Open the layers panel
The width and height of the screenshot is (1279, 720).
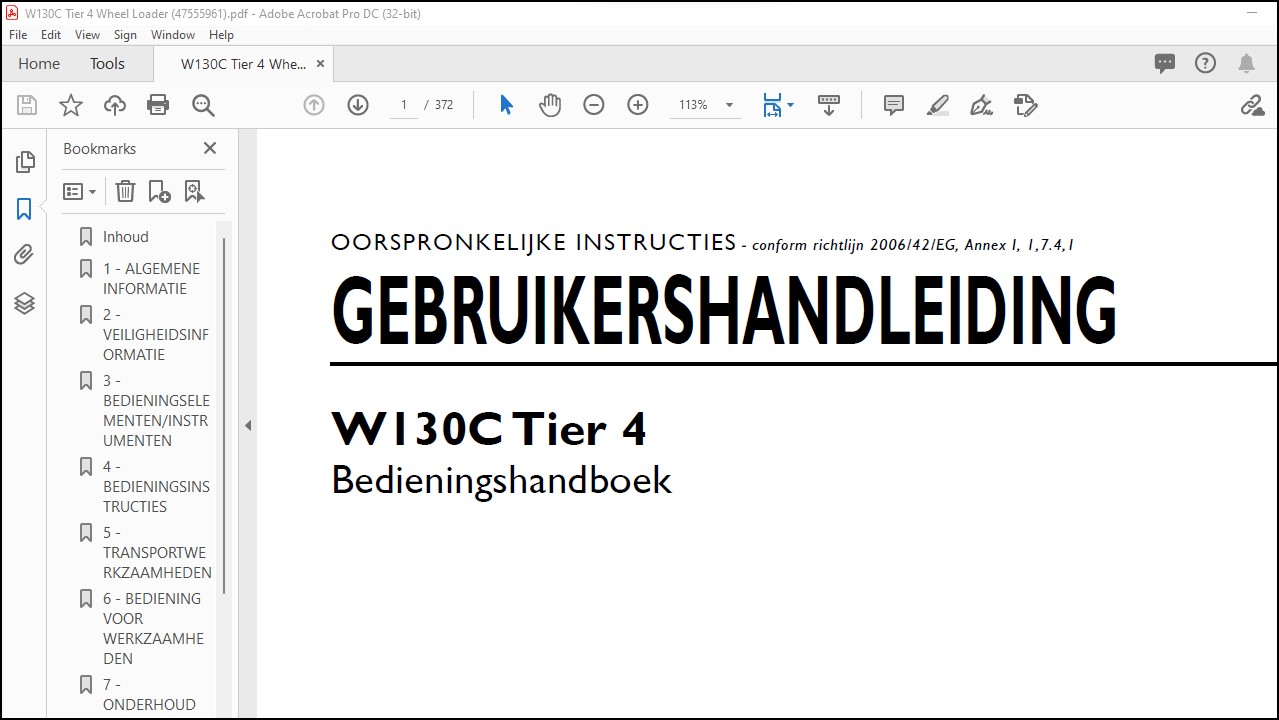point(25,303)
